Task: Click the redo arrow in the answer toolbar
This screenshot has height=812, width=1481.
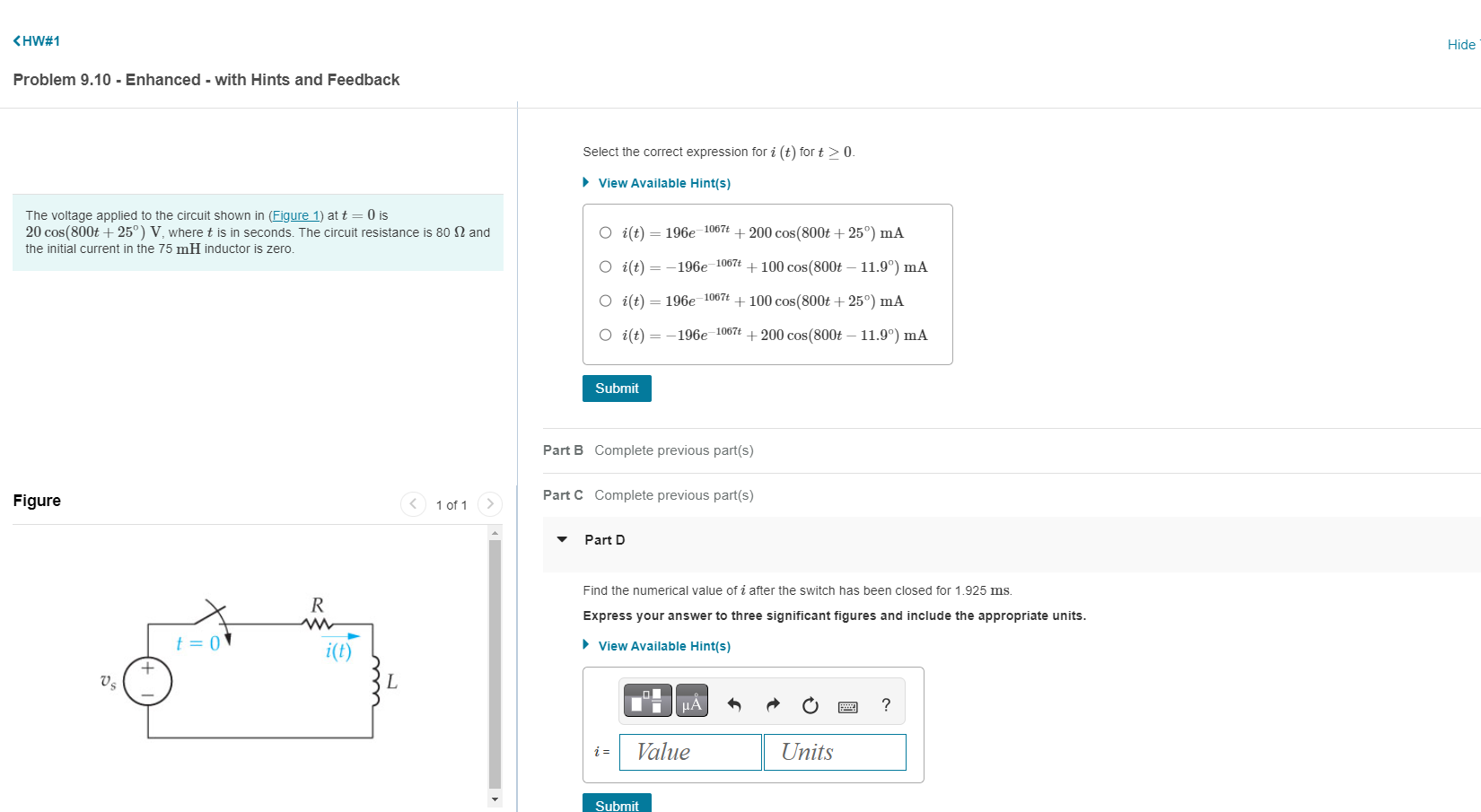Action: point(772,705)
